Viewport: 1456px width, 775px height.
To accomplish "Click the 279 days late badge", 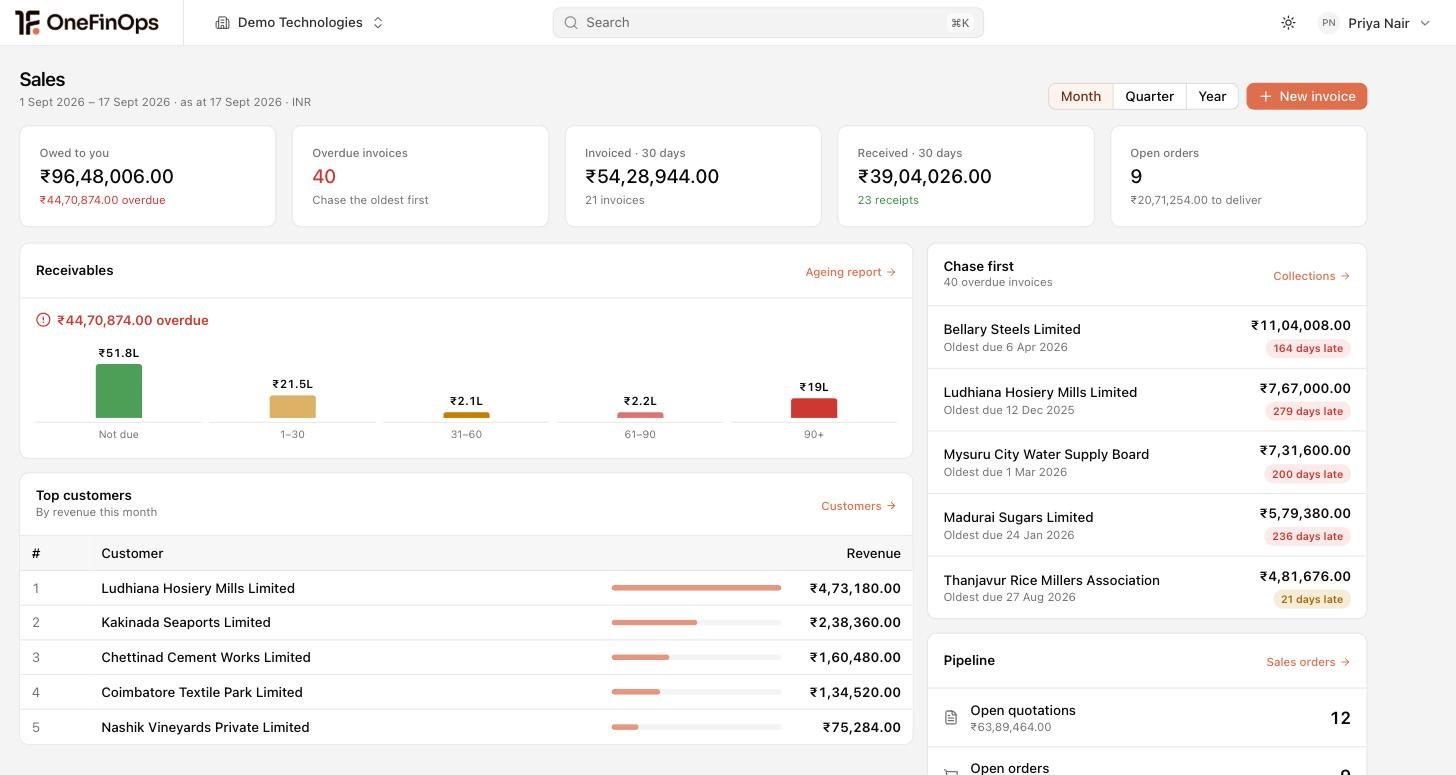I will click(x=1307, y=412).
